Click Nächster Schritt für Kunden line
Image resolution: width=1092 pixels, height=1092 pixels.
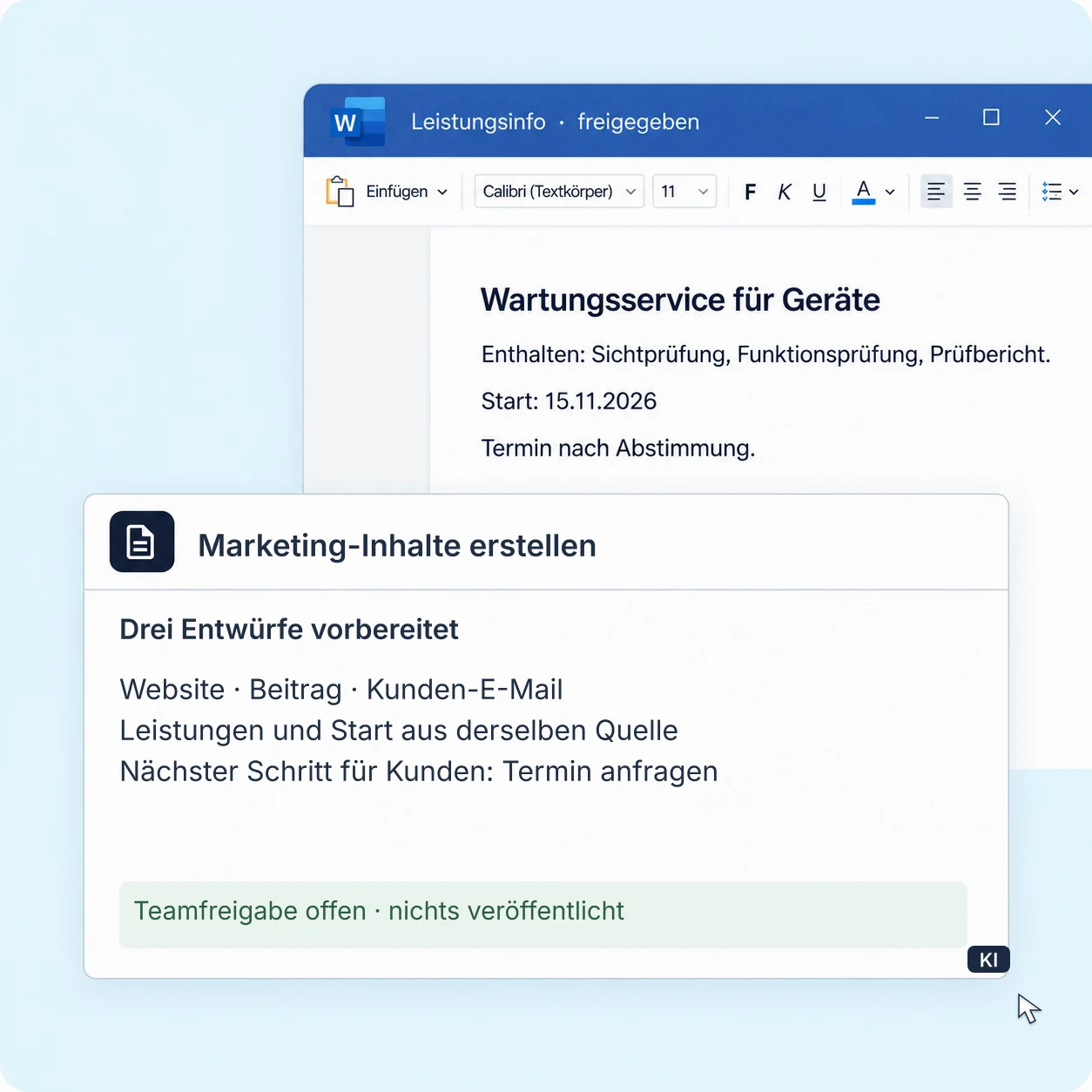tap(419, 772)
